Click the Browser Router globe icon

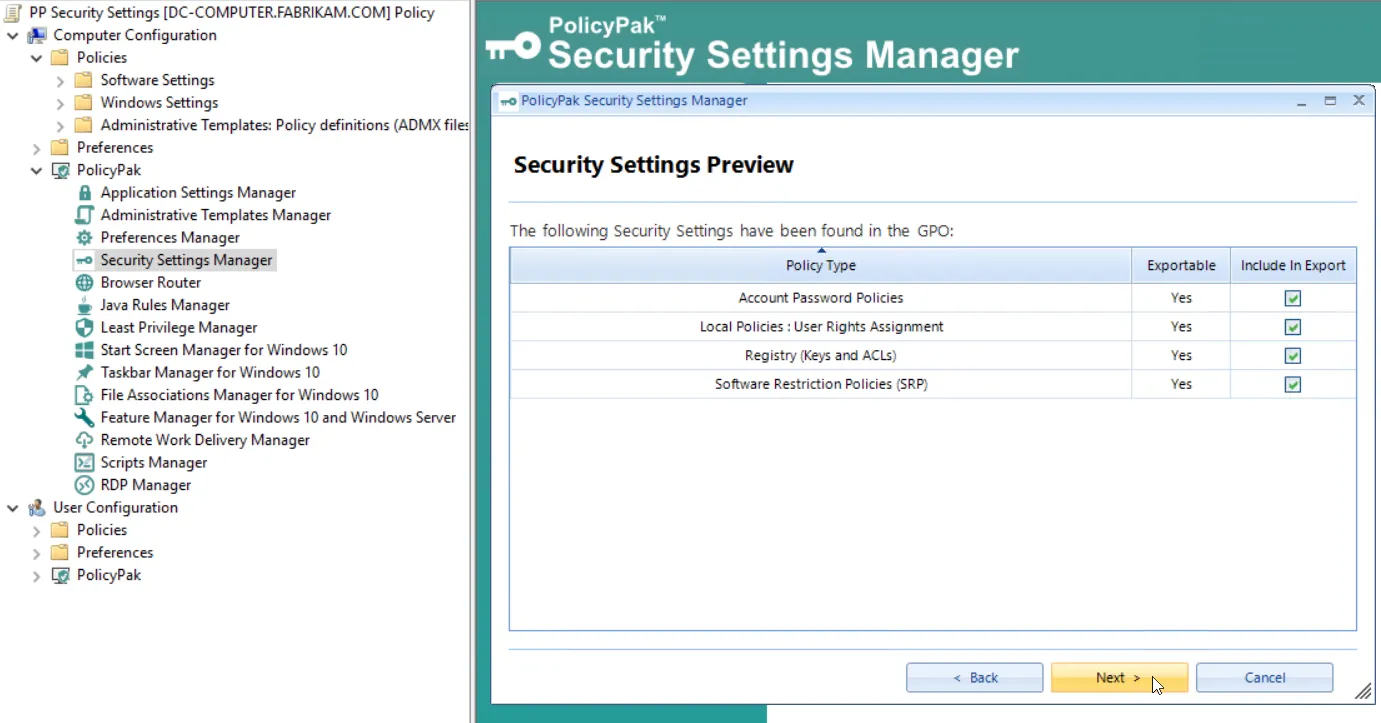(84, 283)
